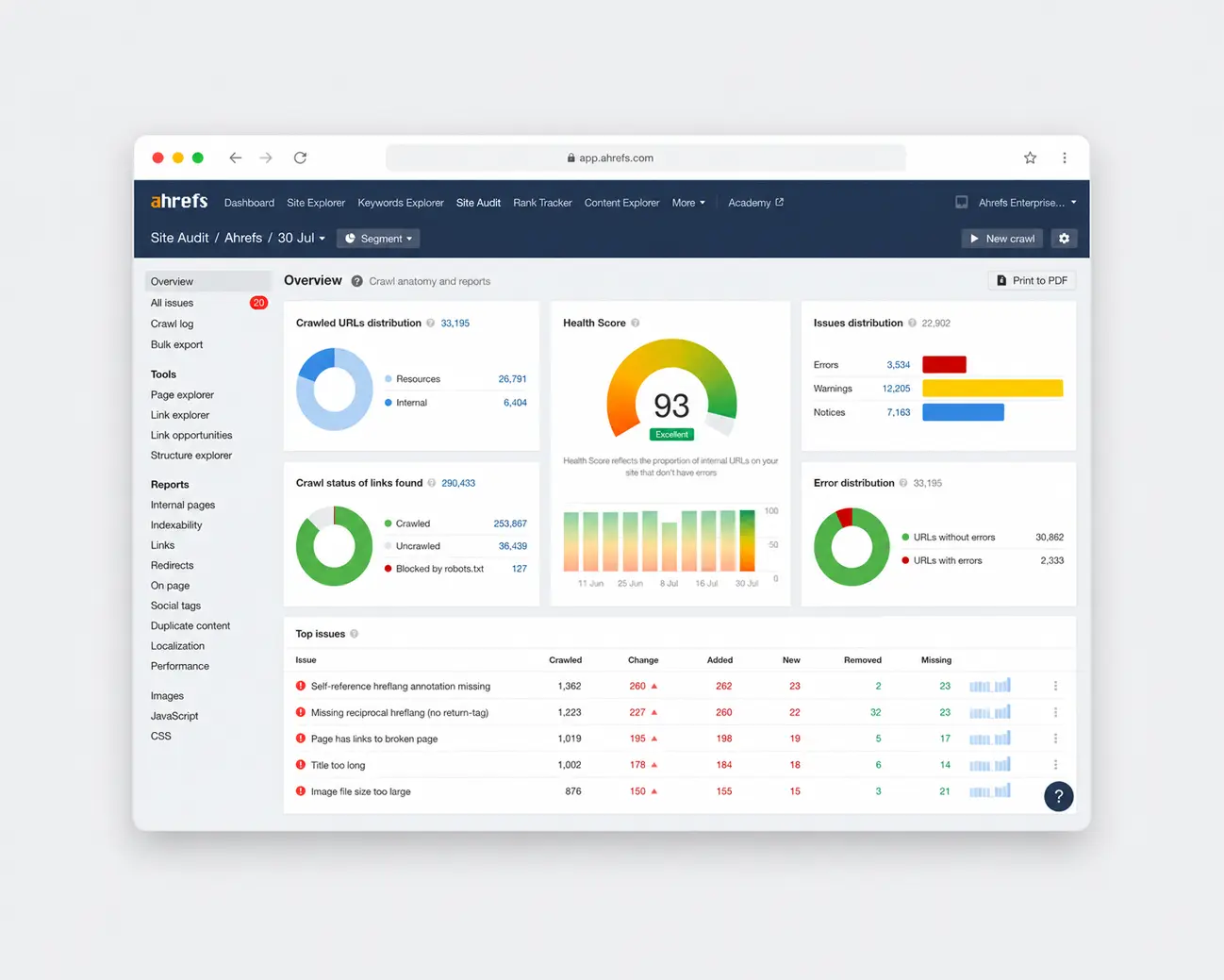
Task: Start a New crawl
Action: click(1001, 239)
